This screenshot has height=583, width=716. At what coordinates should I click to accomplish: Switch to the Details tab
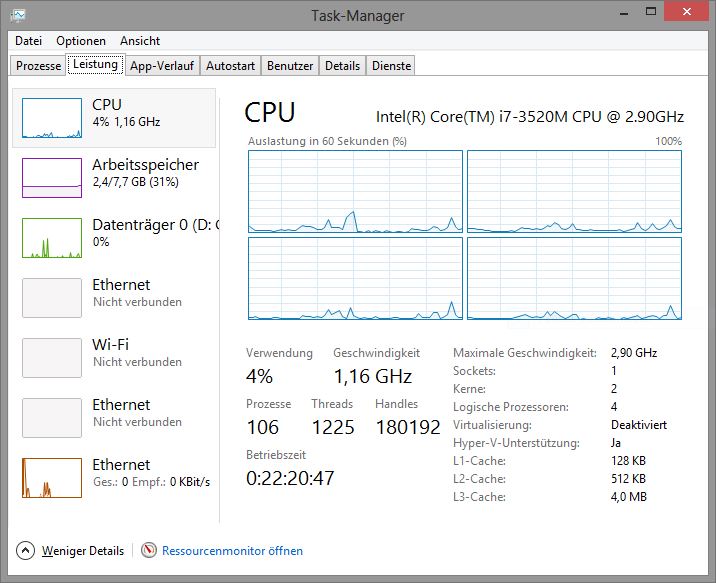342,66
